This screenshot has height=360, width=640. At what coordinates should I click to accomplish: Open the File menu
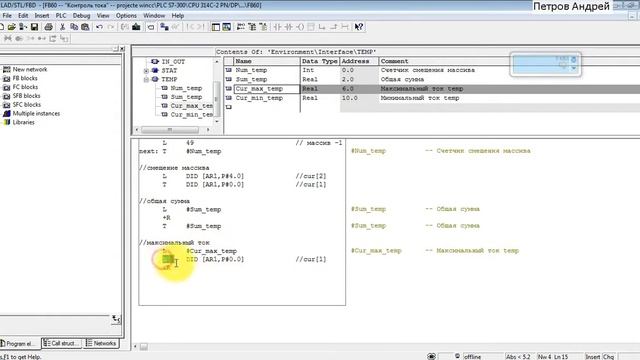click(x=7, y=16)
